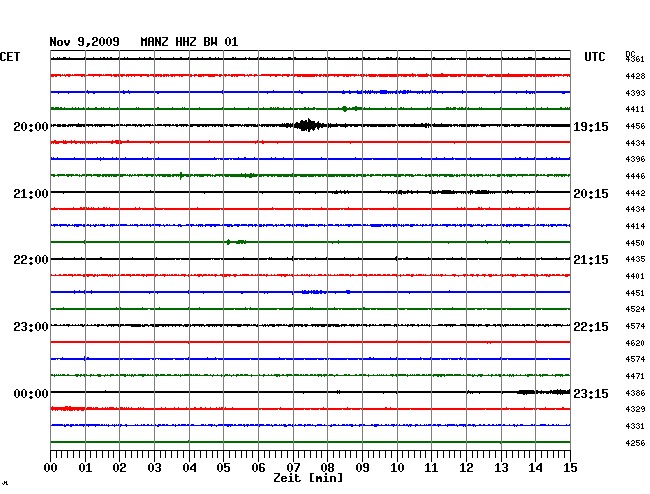Click the 'Zeit [min]' axis label
Image resolution: width=650 pixels, height=494 pixels.
pos(310,479)
